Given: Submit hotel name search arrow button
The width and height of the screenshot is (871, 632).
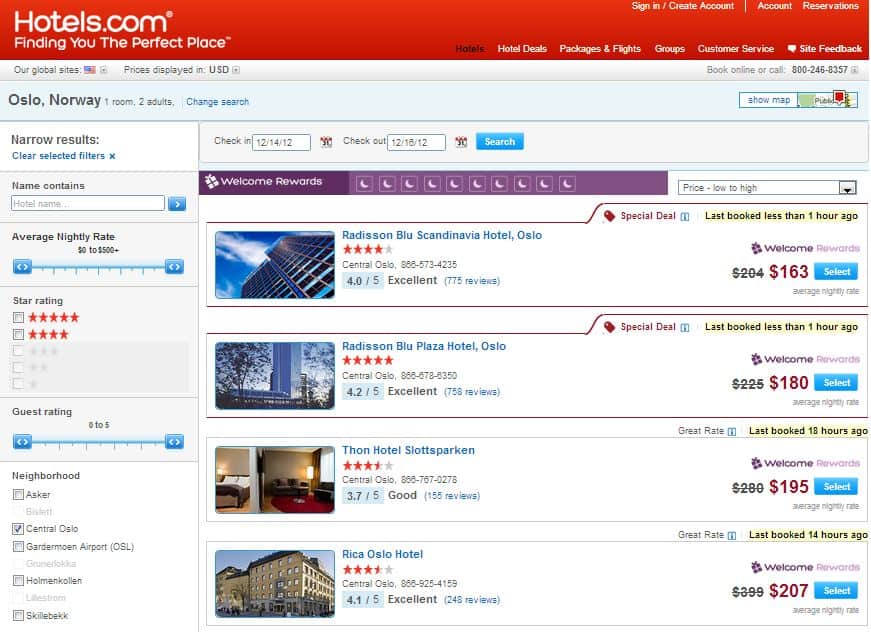Looking at the screenshot, I should 177,204.
